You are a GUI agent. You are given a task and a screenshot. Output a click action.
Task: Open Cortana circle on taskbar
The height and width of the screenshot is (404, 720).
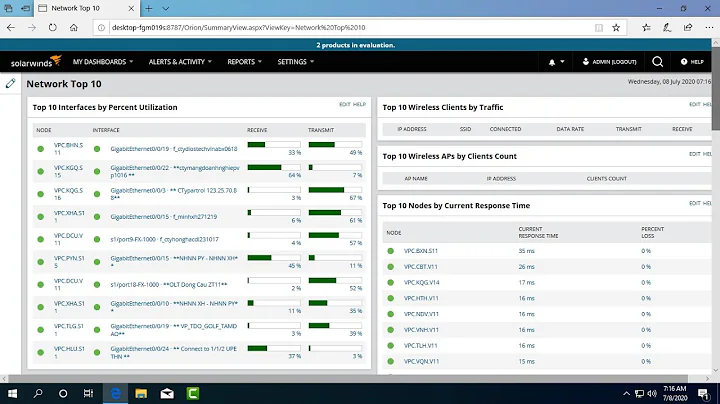pyautogui.click(x=63, y=393)
